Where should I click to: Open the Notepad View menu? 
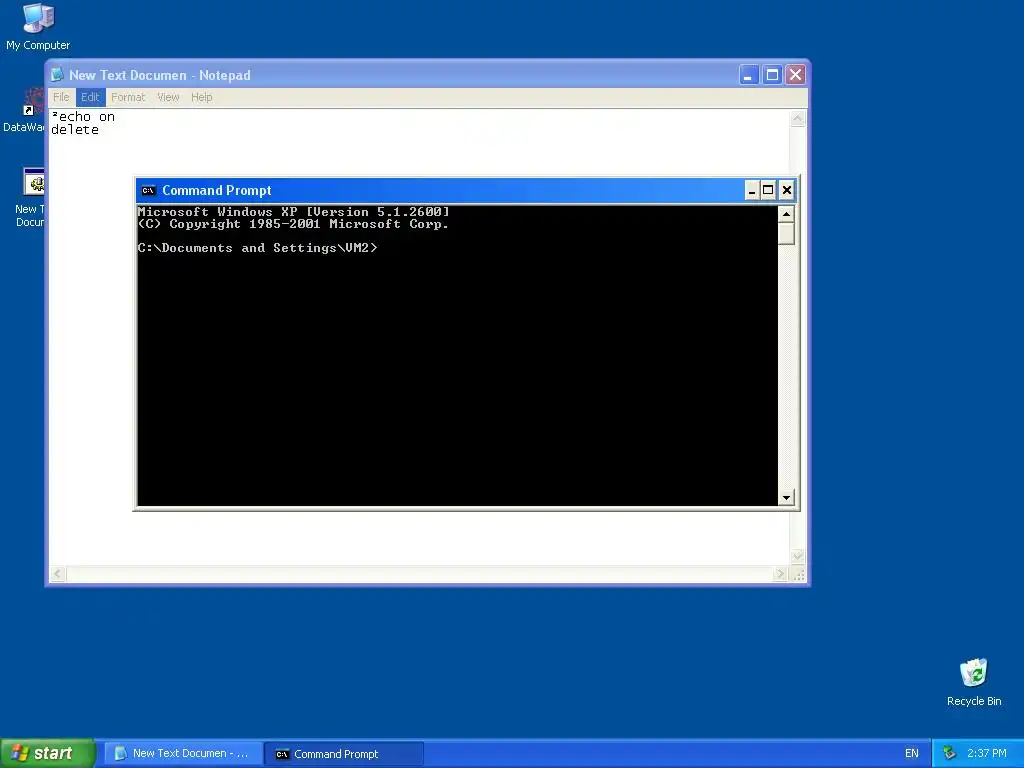[x=168, y=97]
